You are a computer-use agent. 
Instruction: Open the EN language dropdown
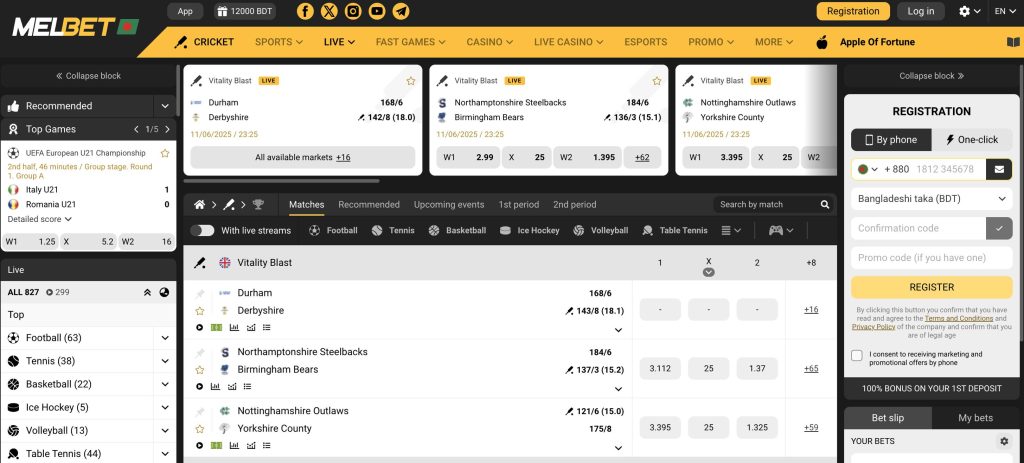pyautogui.click(x=1004, y=11)
